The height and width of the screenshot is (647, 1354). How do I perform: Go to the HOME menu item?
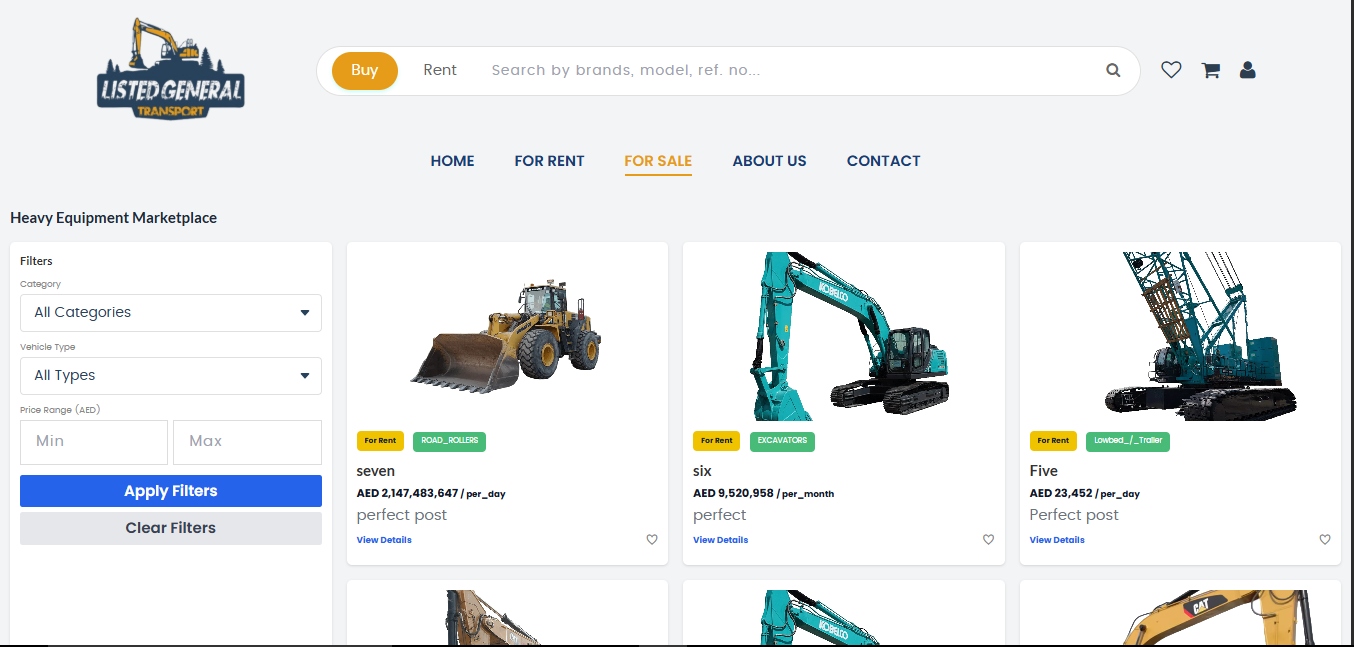(x=452, y=161)
